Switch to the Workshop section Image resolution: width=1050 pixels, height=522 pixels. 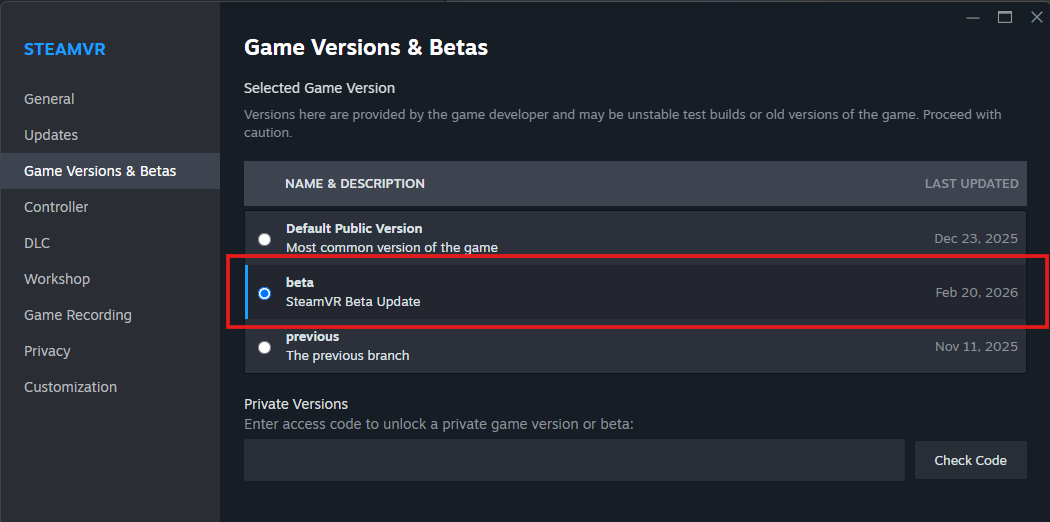click(x=57, y=279)
